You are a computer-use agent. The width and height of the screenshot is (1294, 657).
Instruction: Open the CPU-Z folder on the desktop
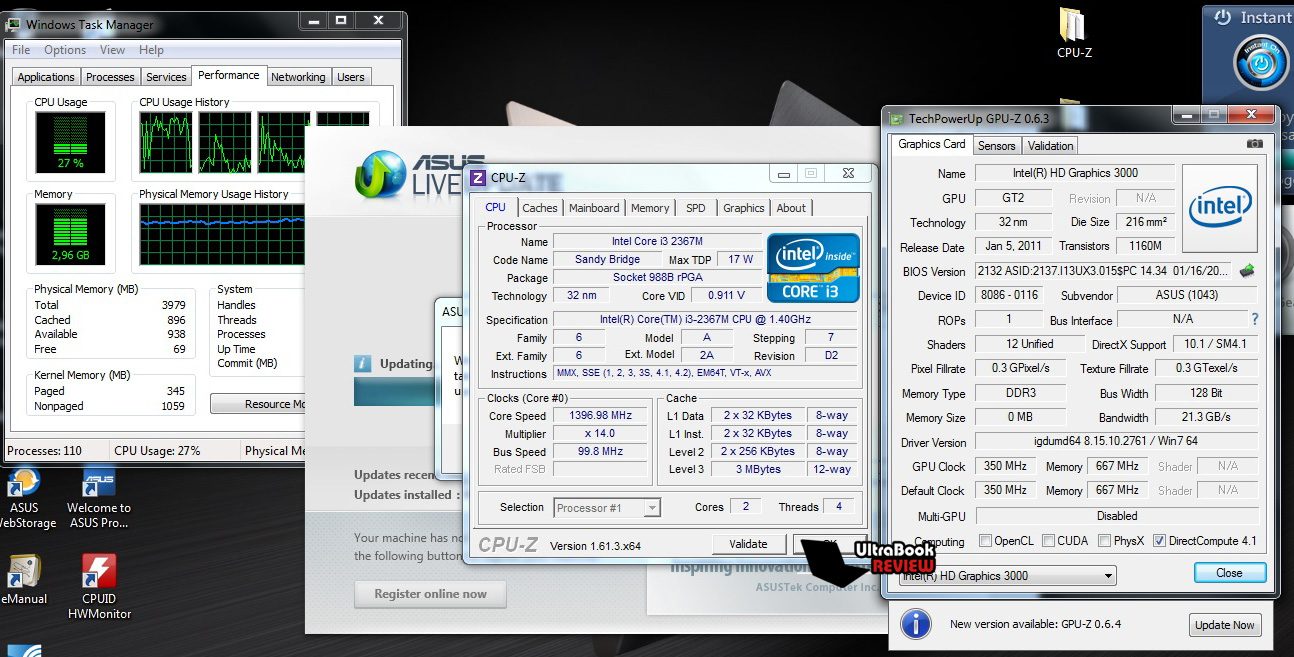click(1073, 33)
